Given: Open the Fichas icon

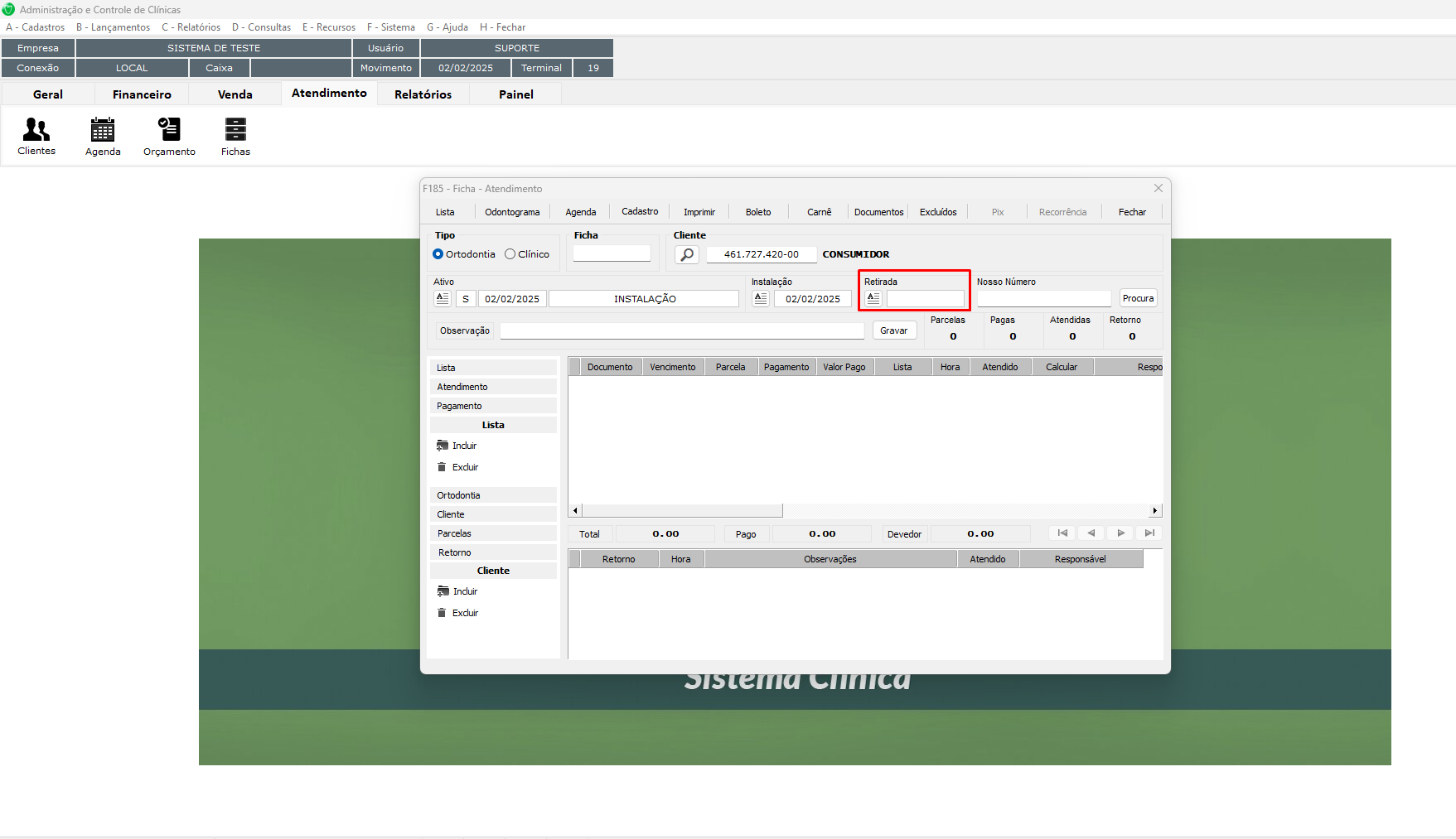Looking at the screenshot, I should pyautogui.click(x=235, y=137).
